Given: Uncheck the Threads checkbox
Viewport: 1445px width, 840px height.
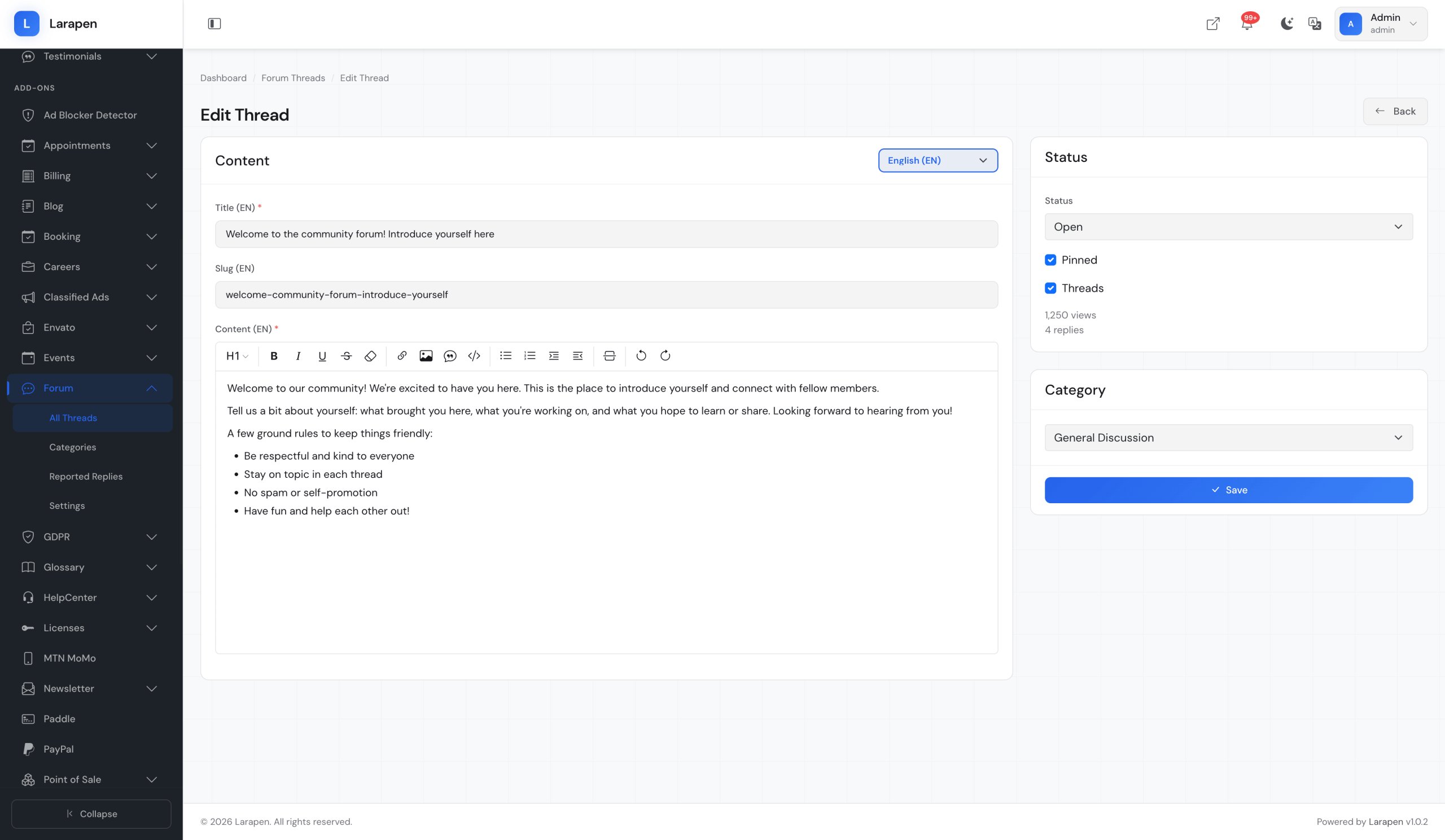Looking at the screenshot, I should 1050,288.
